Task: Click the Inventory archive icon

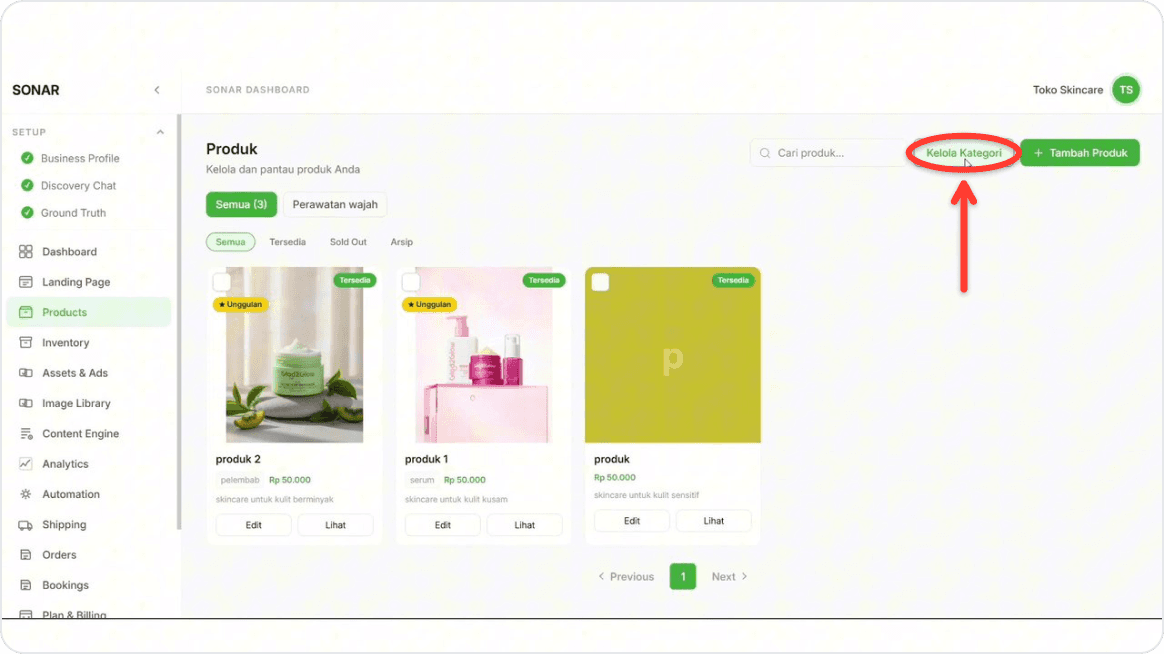Action: pyautogui.click(x=26, y=343)
